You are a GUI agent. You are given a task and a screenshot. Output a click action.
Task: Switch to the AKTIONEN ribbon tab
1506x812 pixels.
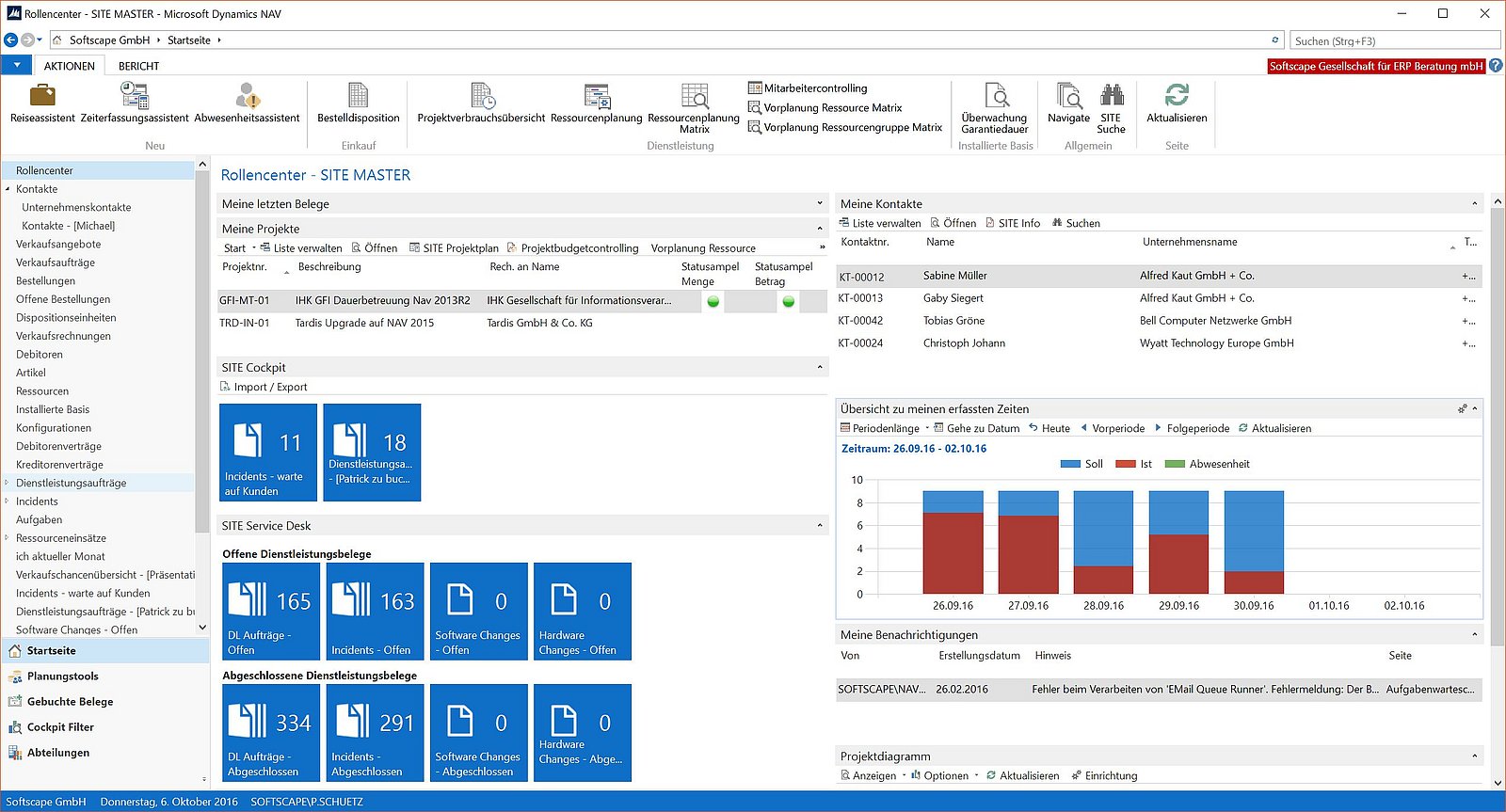point(70,66)
